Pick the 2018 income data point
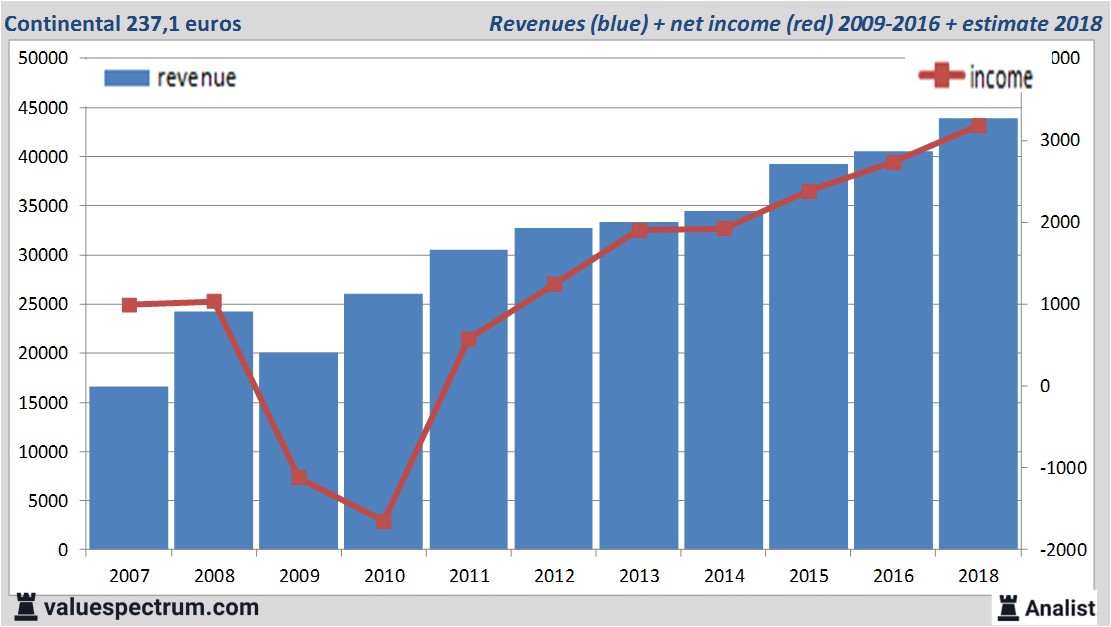The width and height of the screenshot is (1111, 627). pyautogui.click(x=979, y=126)
